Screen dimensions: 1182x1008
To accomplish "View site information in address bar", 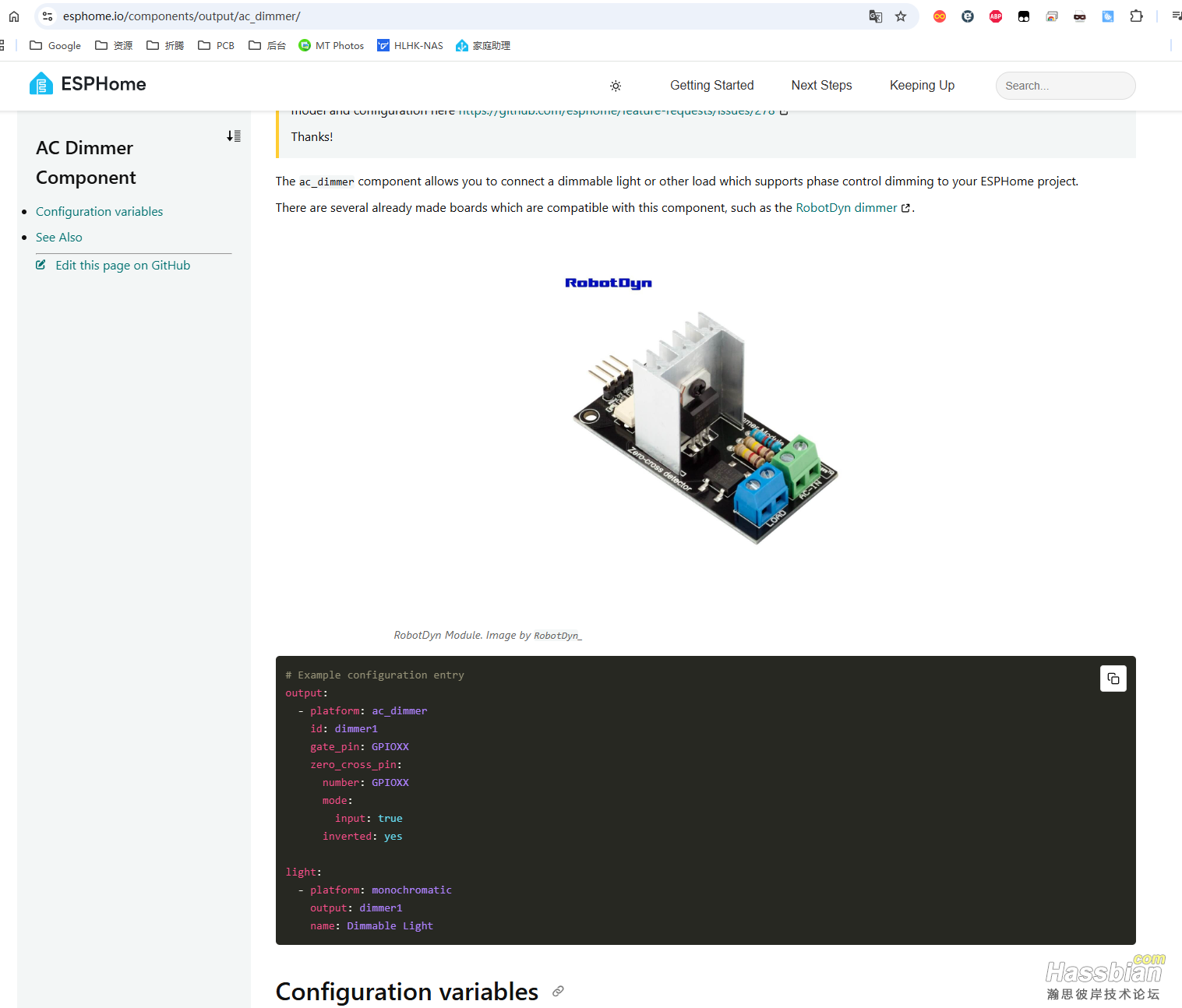I will 48,16.
